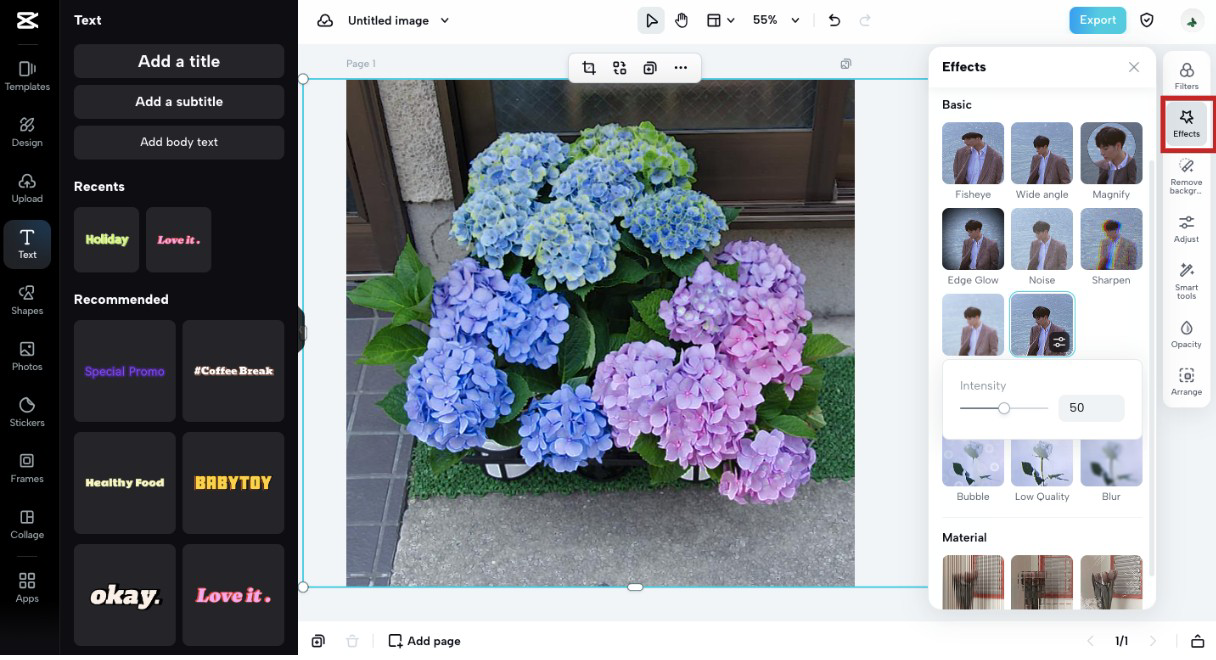This screenshot has width=1216, height=660.
Task: Open the Upload sidebar panel
Action: click(x=27, y=188)
